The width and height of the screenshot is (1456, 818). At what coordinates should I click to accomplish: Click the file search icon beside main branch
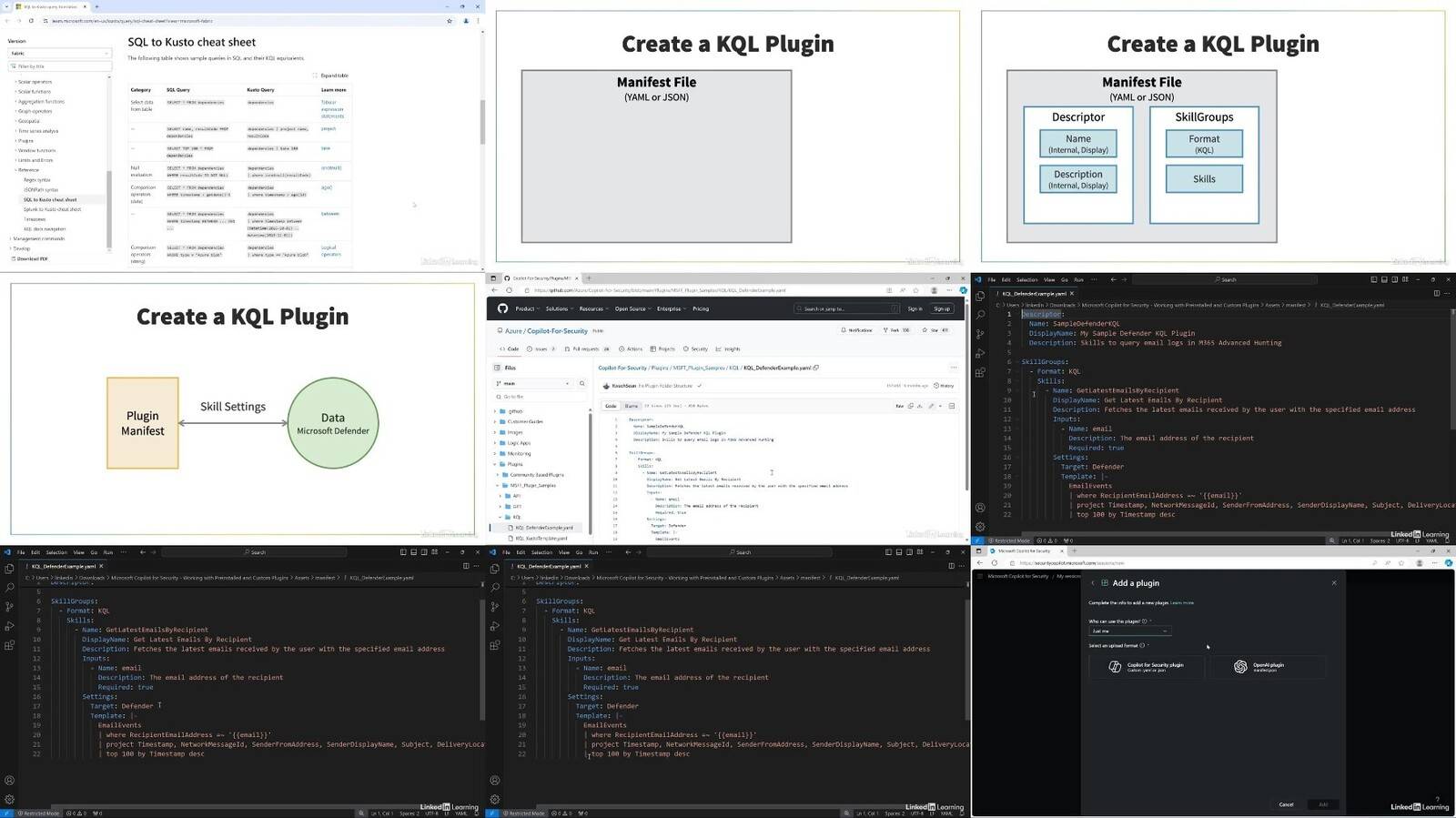[x=582, y=383]
